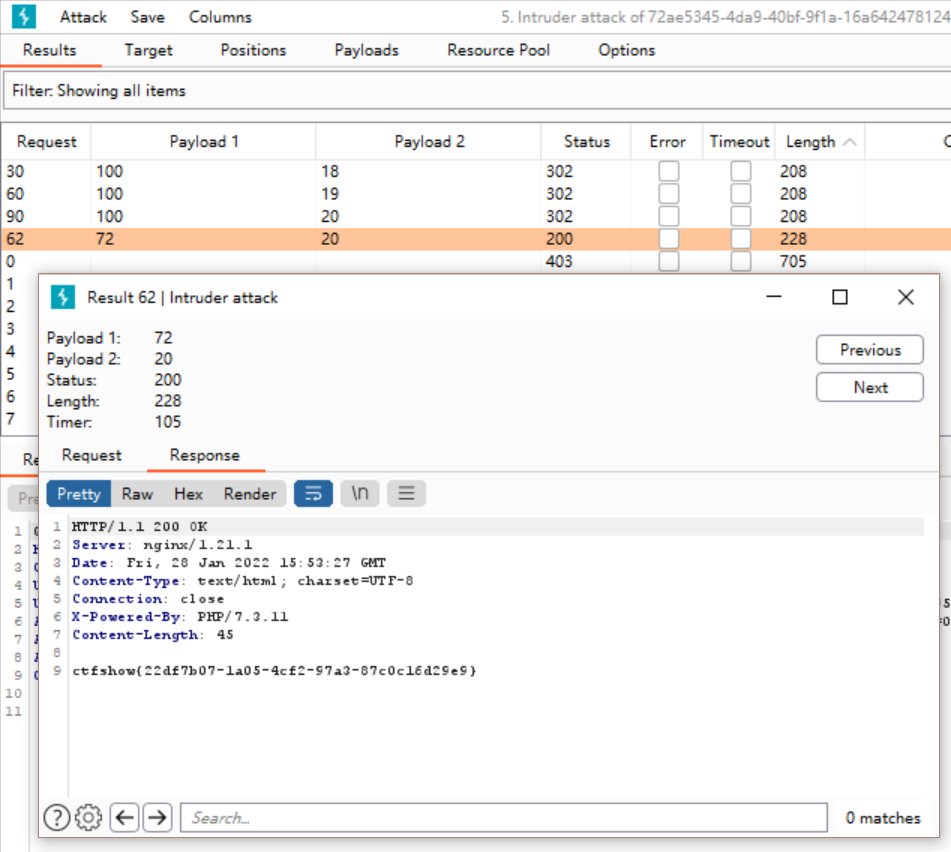Sort by the Error column header
951x852 pixels.
(x=667, y=142)
